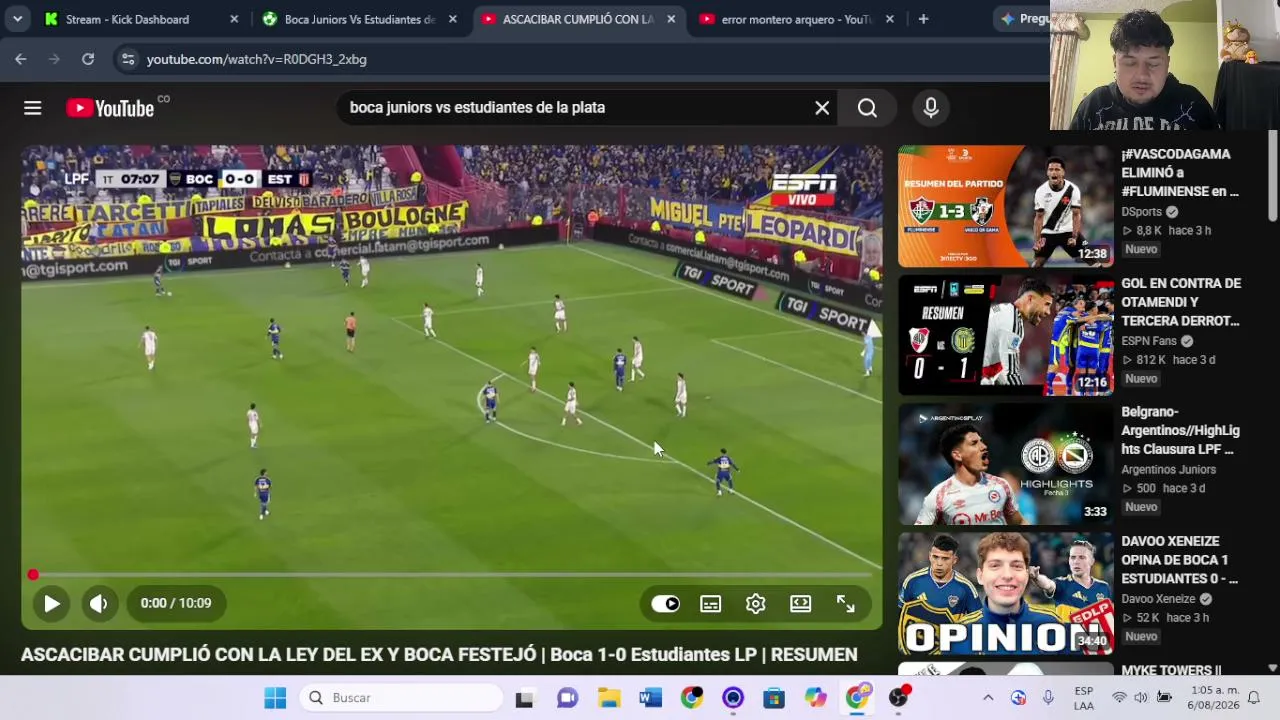
Task: Turn on subtitles in the player
Action: click(711, 603)
